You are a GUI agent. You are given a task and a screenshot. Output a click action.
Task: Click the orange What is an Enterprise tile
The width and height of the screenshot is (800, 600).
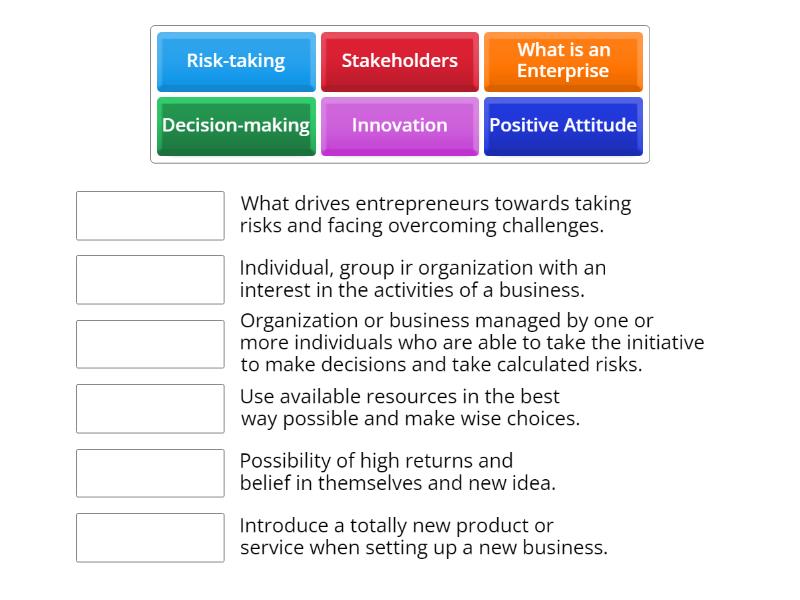tap(563, 61)
